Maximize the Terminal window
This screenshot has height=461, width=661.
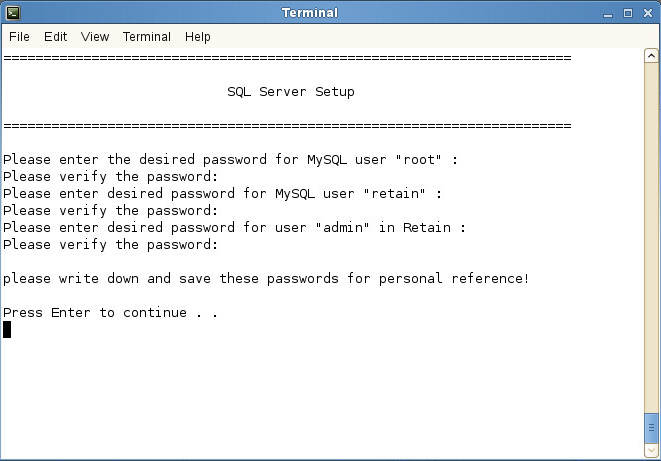point(628,13)
